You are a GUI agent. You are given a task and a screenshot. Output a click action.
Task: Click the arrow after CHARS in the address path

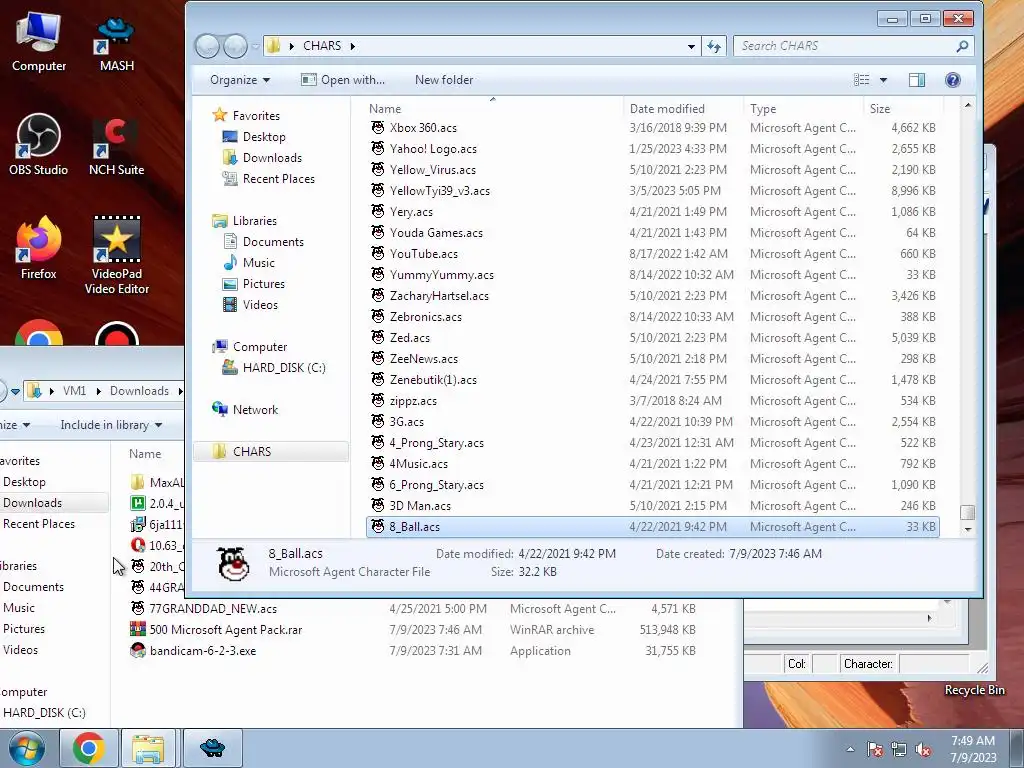click(353, 46)
